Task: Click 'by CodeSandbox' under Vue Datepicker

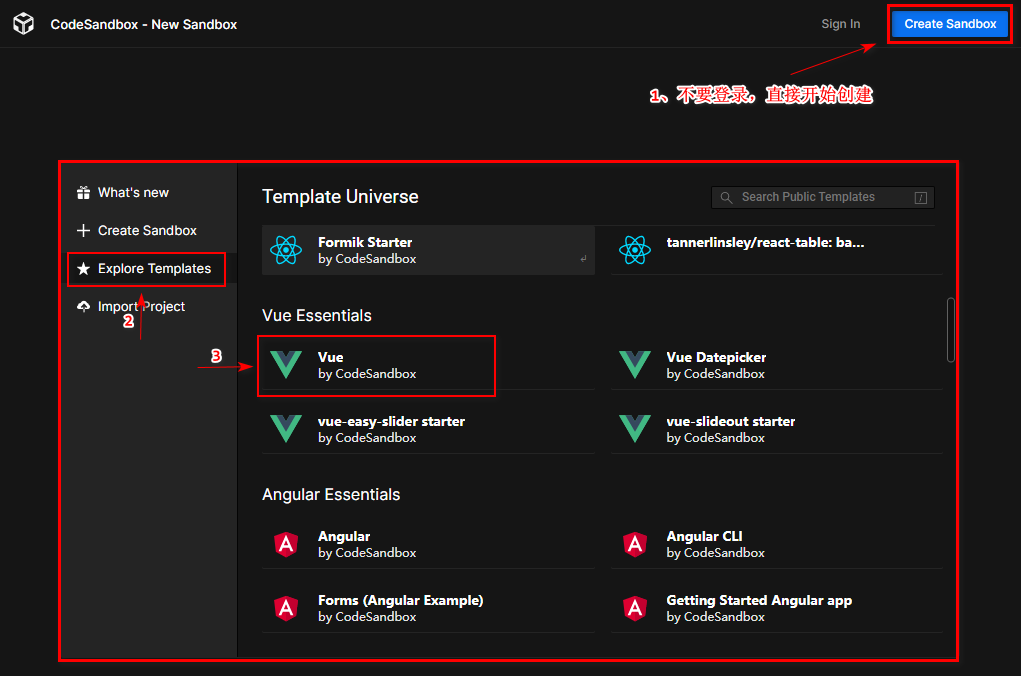Action: (716, 374)
